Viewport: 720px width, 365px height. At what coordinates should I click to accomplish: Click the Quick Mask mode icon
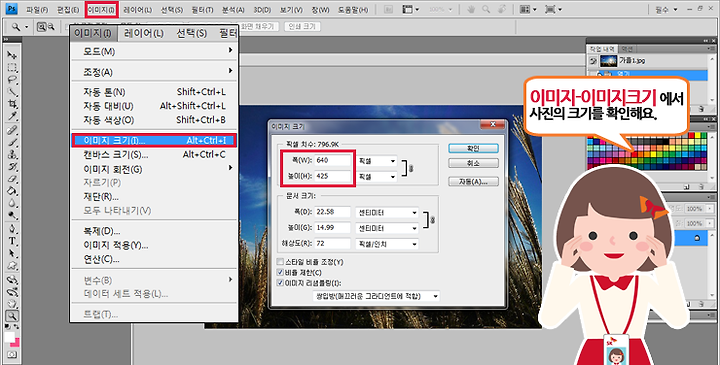point(12,355)
